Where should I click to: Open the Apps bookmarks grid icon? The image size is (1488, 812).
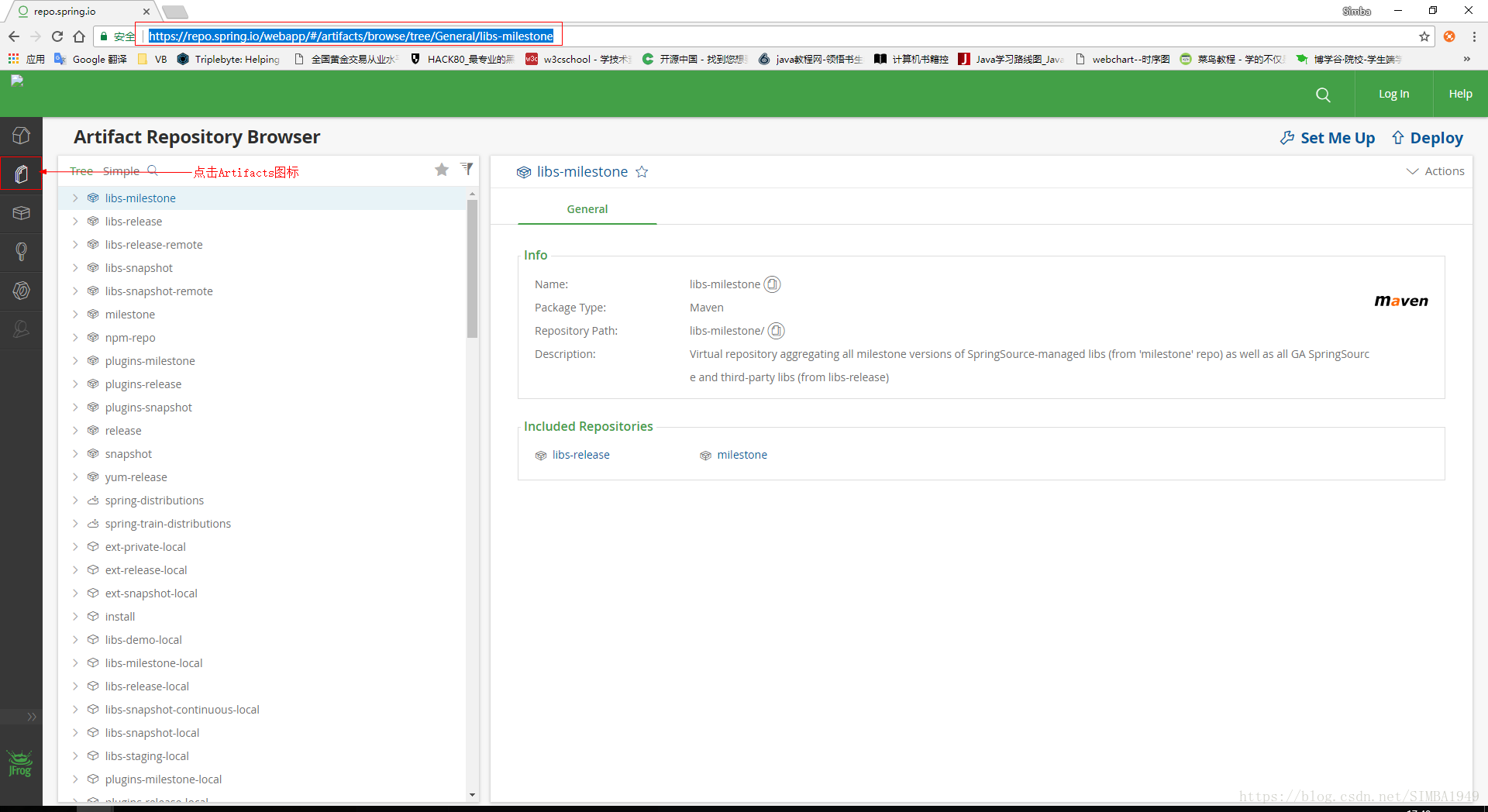click(13, 59)
